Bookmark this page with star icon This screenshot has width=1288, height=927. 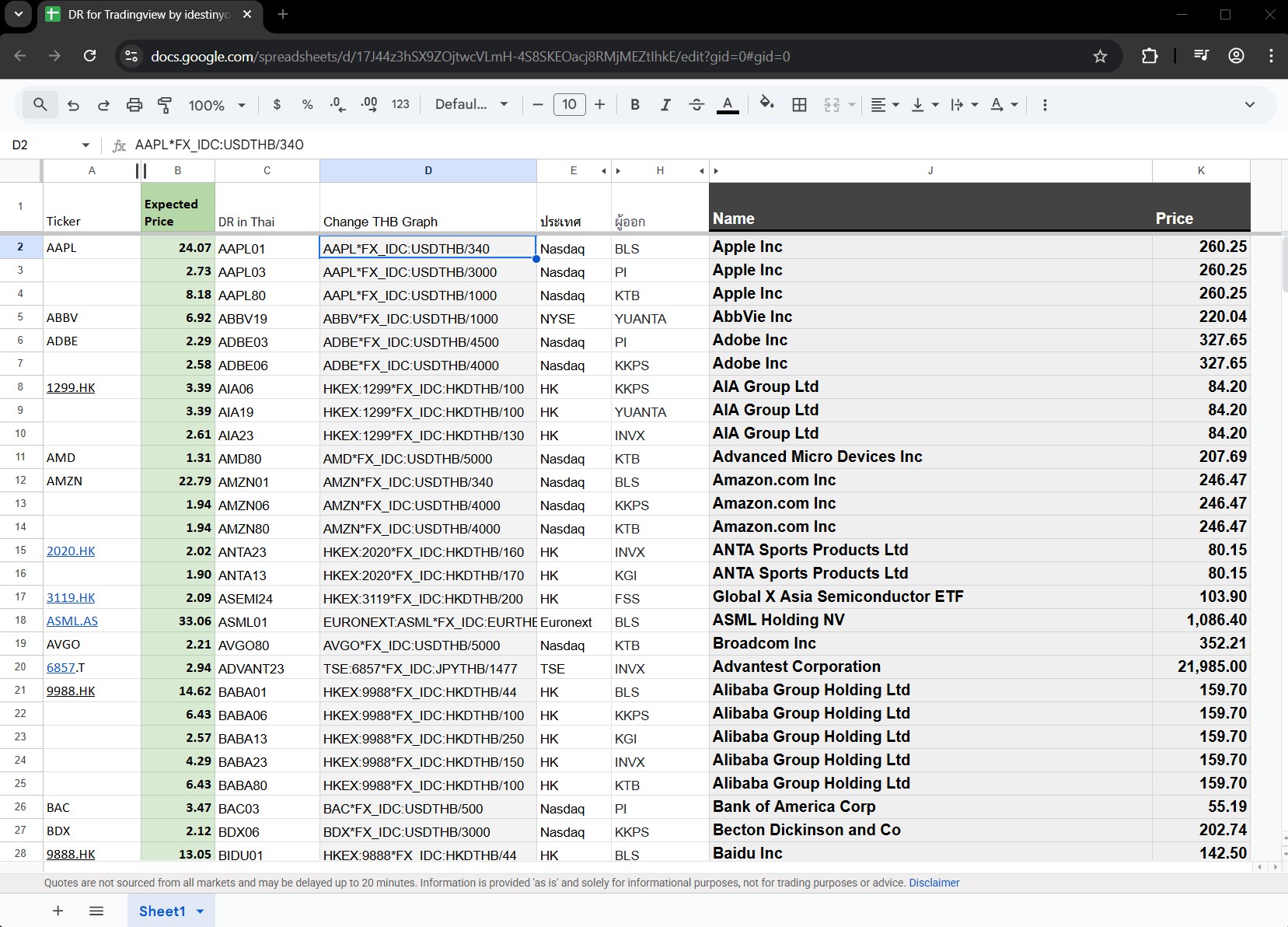click(x=1100, y=56)
